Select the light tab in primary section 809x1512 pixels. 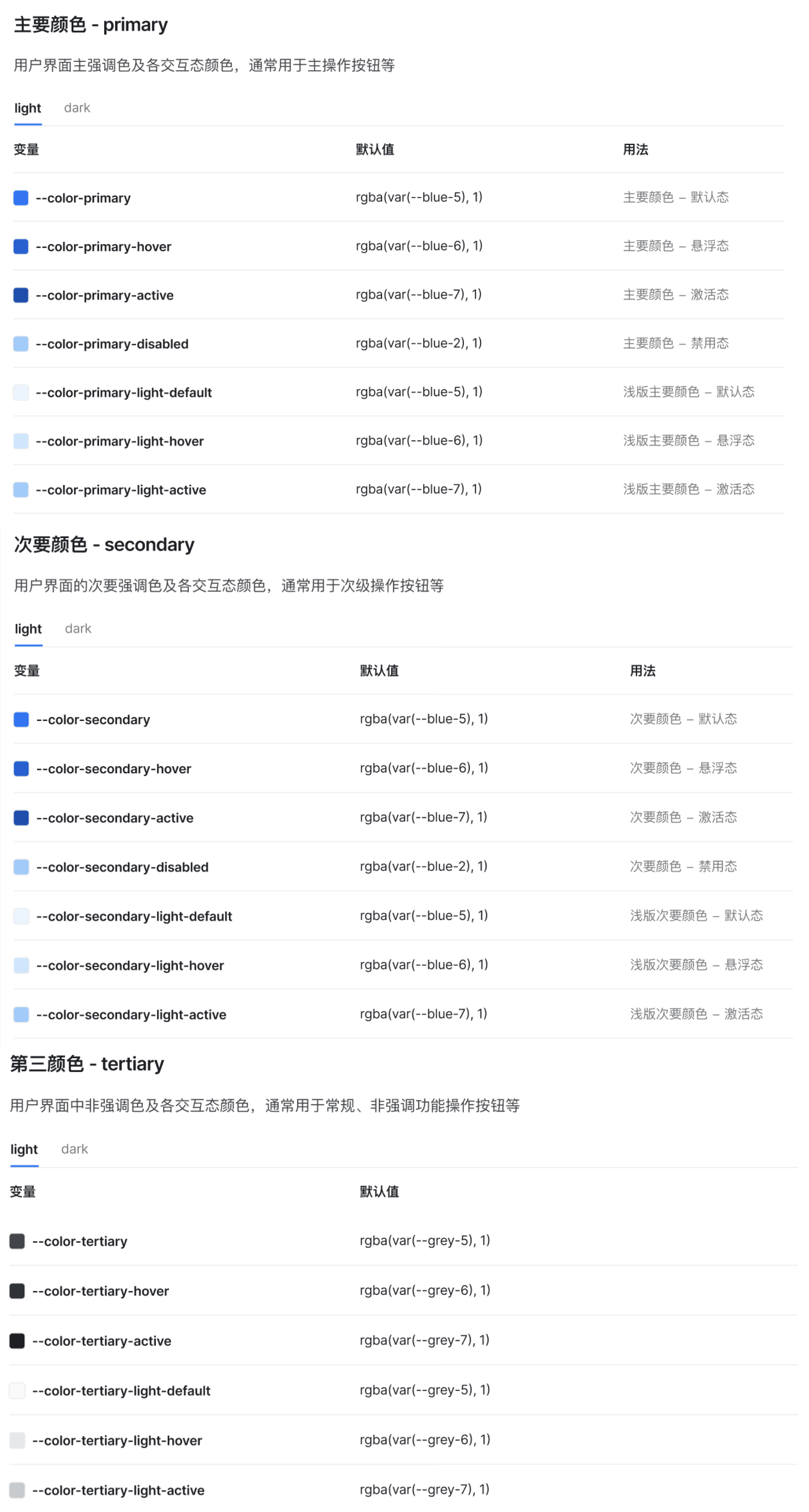[x=27, y=108]
